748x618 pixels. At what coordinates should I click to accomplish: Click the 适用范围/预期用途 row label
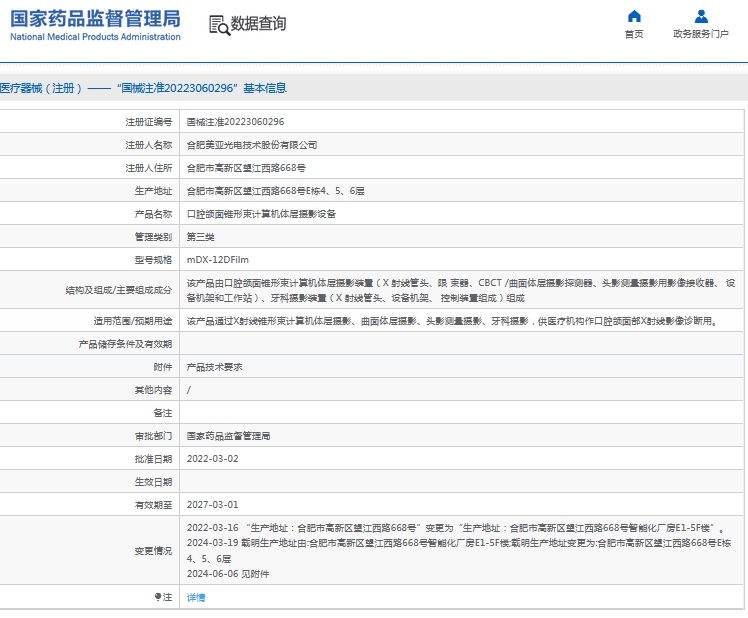point(133,321)
